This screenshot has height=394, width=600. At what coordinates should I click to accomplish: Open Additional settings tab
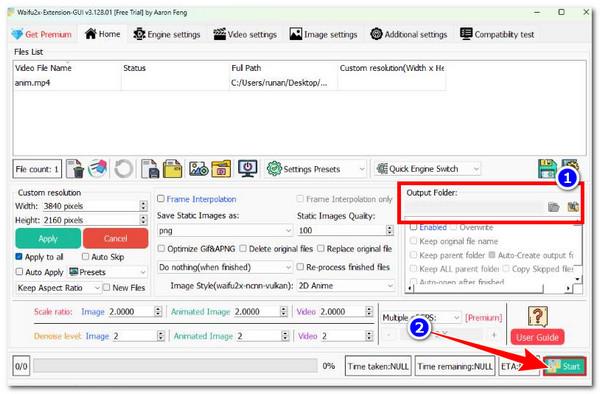point(408,34)
